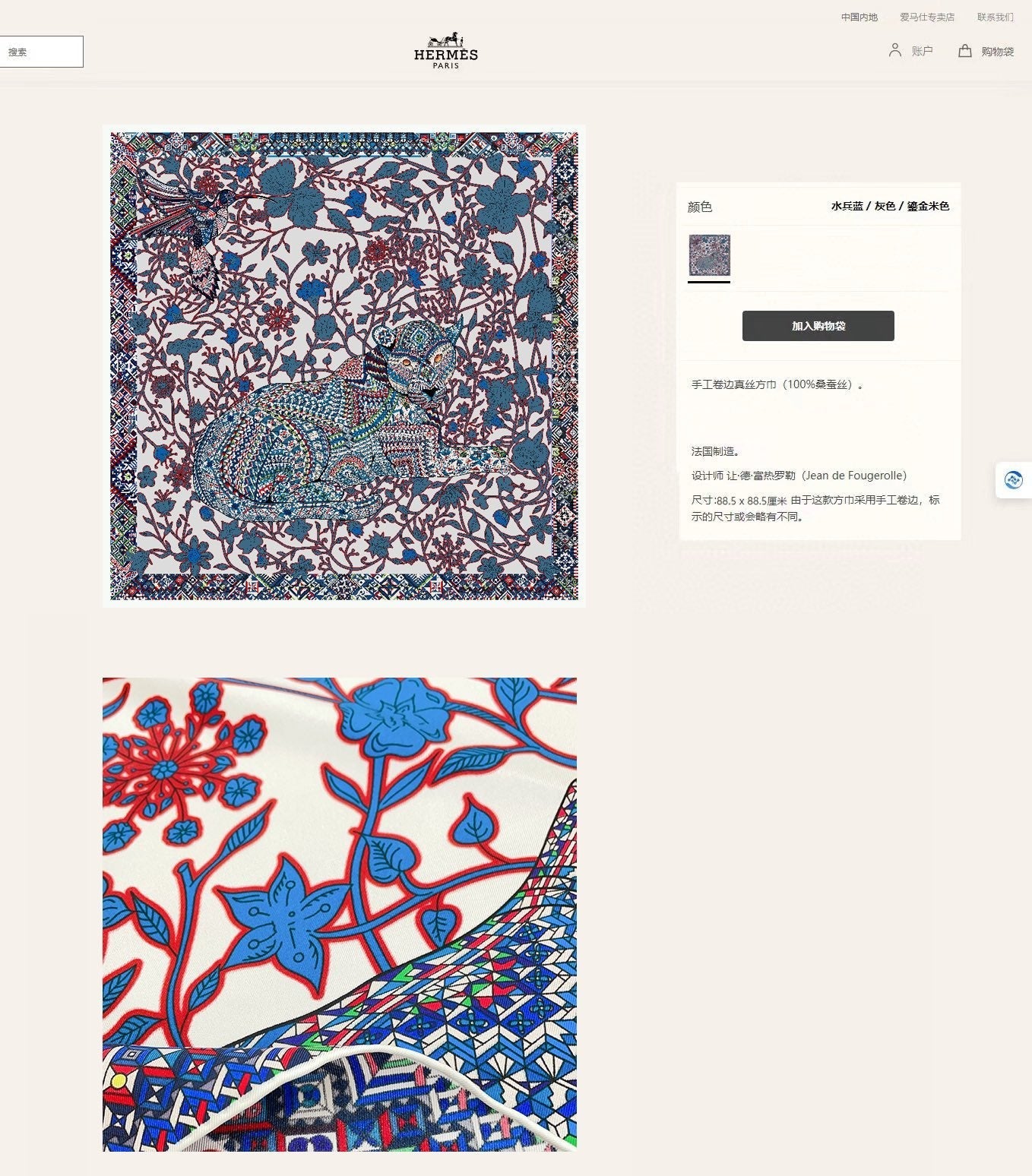Click the Hermès Paris logo

[x=446, y=51]
